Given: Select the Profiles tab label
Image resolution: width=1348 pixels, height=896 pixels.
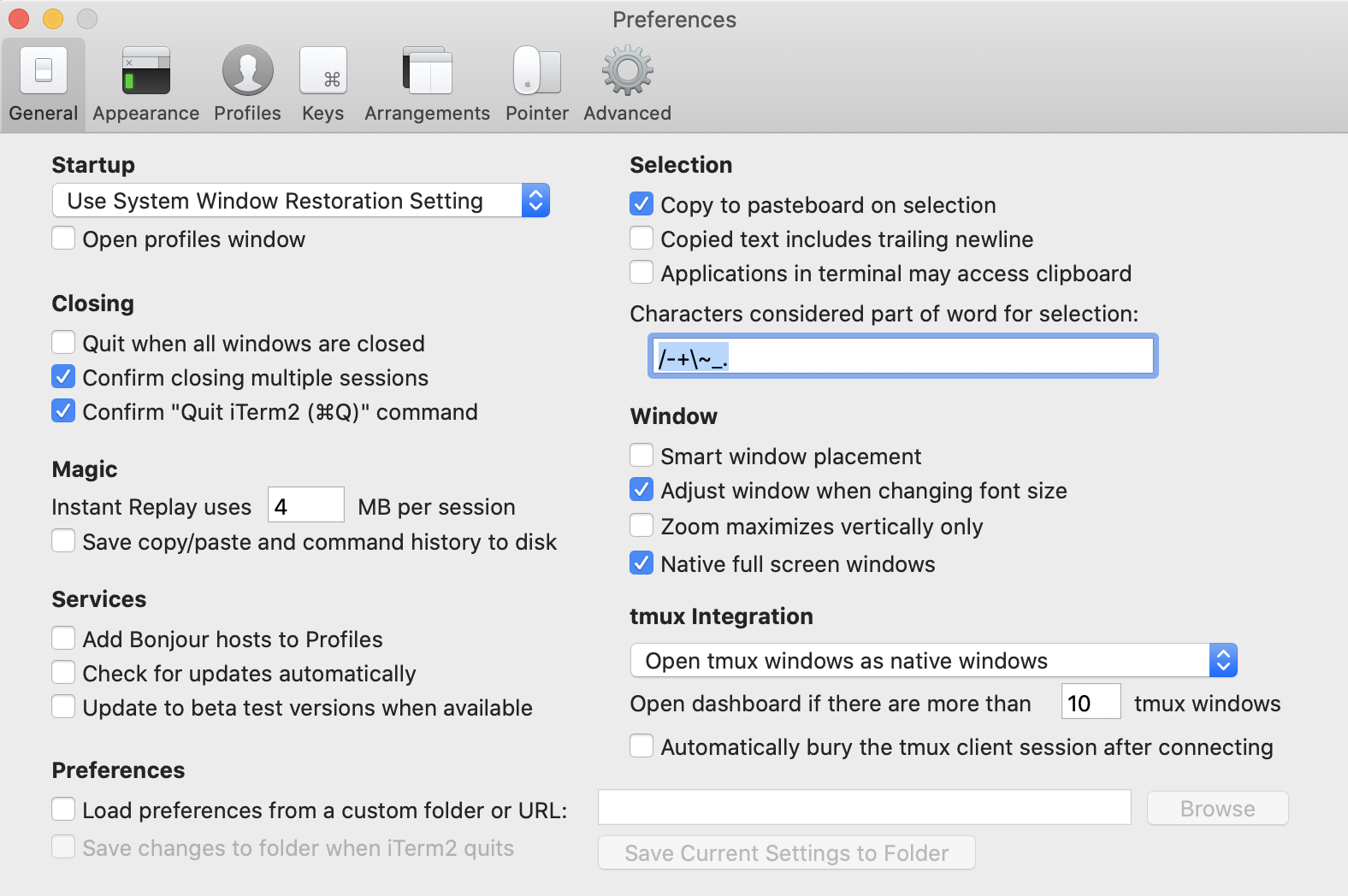Looking at the screenshot, I should [x=248, y=113].
